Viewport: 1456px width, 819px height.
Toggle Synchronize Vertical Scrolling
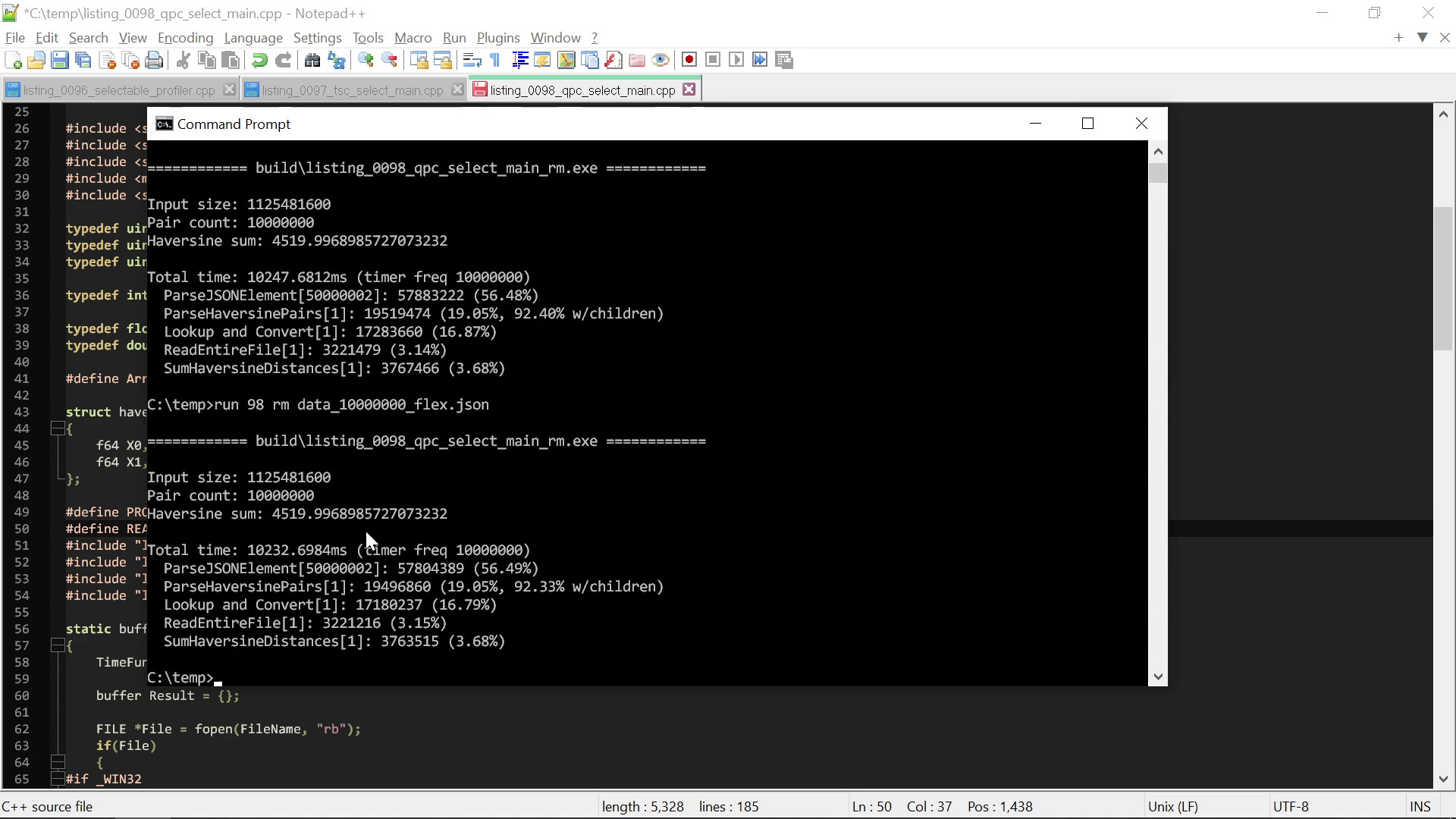click(419, 60)
